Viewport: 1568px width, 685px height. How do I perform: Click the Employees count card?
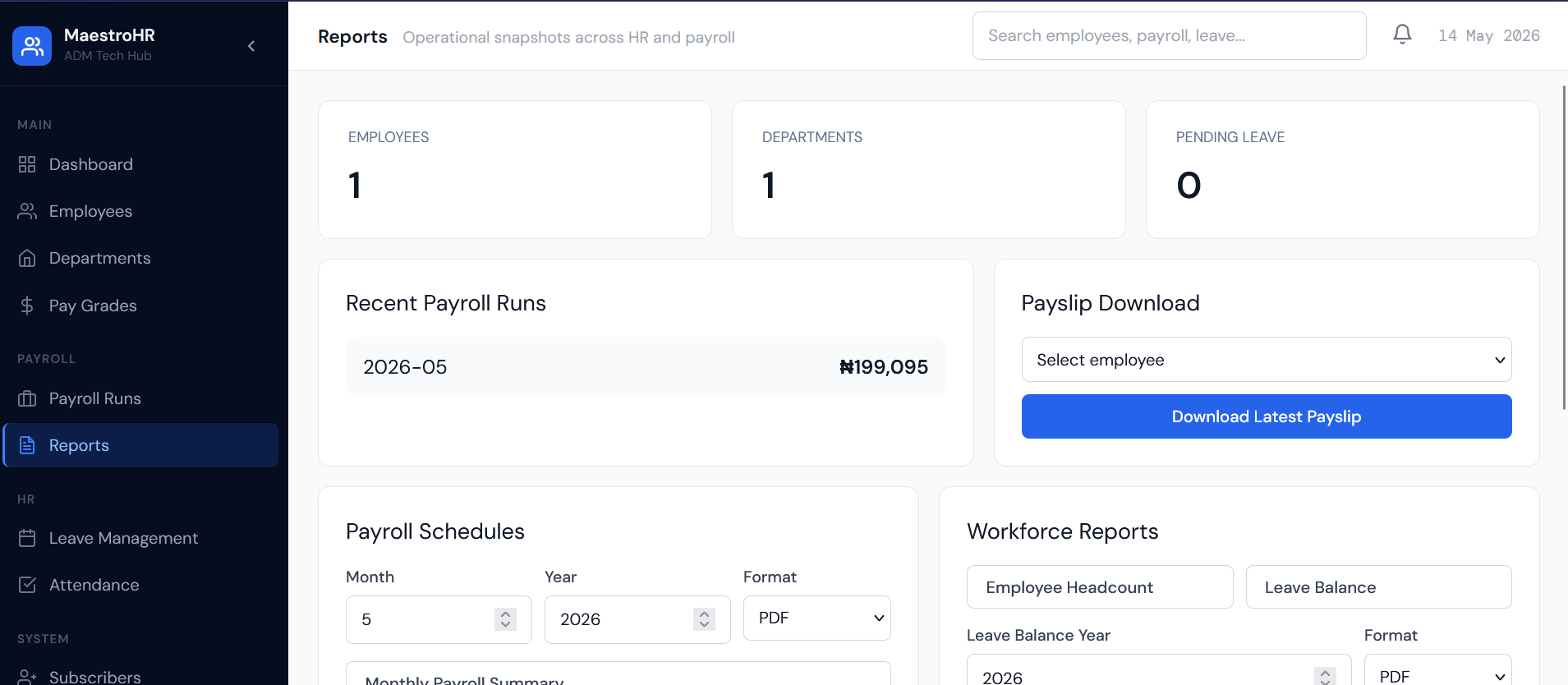515,169
